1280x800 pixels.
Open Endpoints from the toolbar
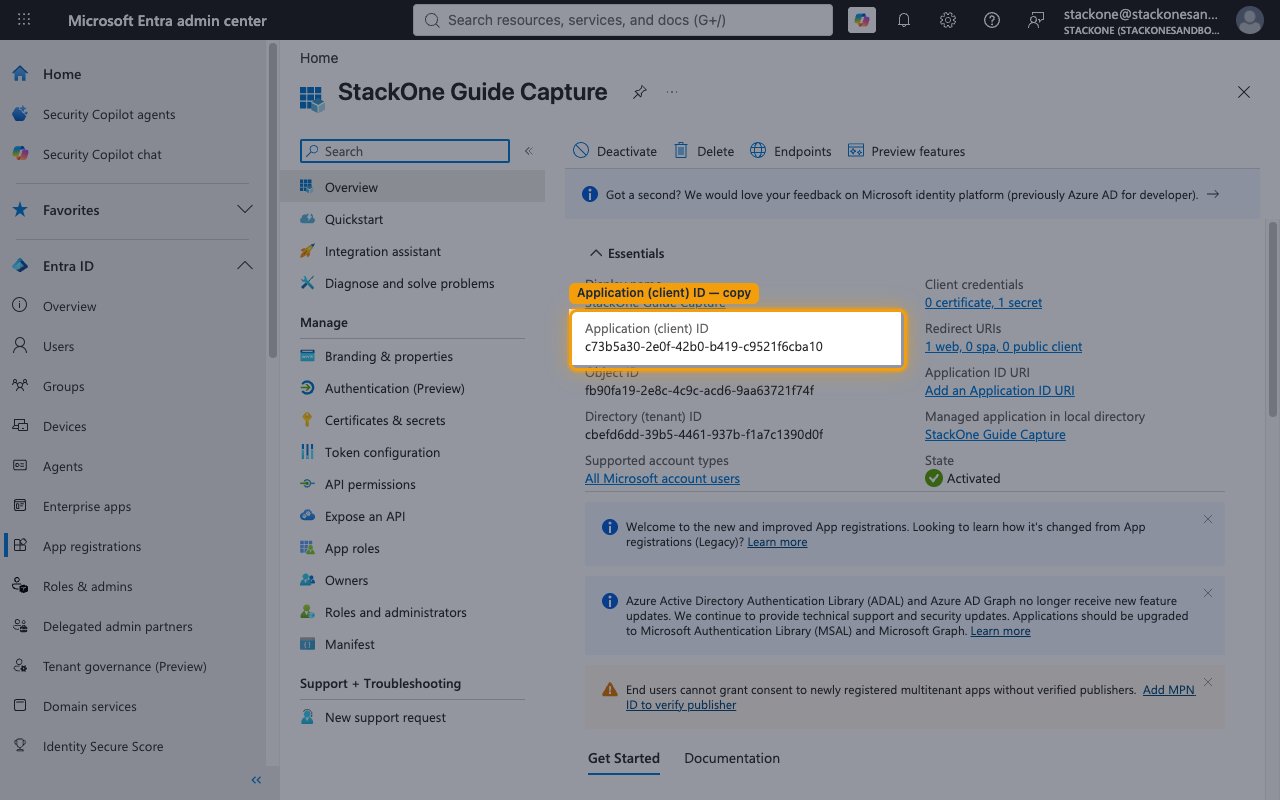(790, 151)
